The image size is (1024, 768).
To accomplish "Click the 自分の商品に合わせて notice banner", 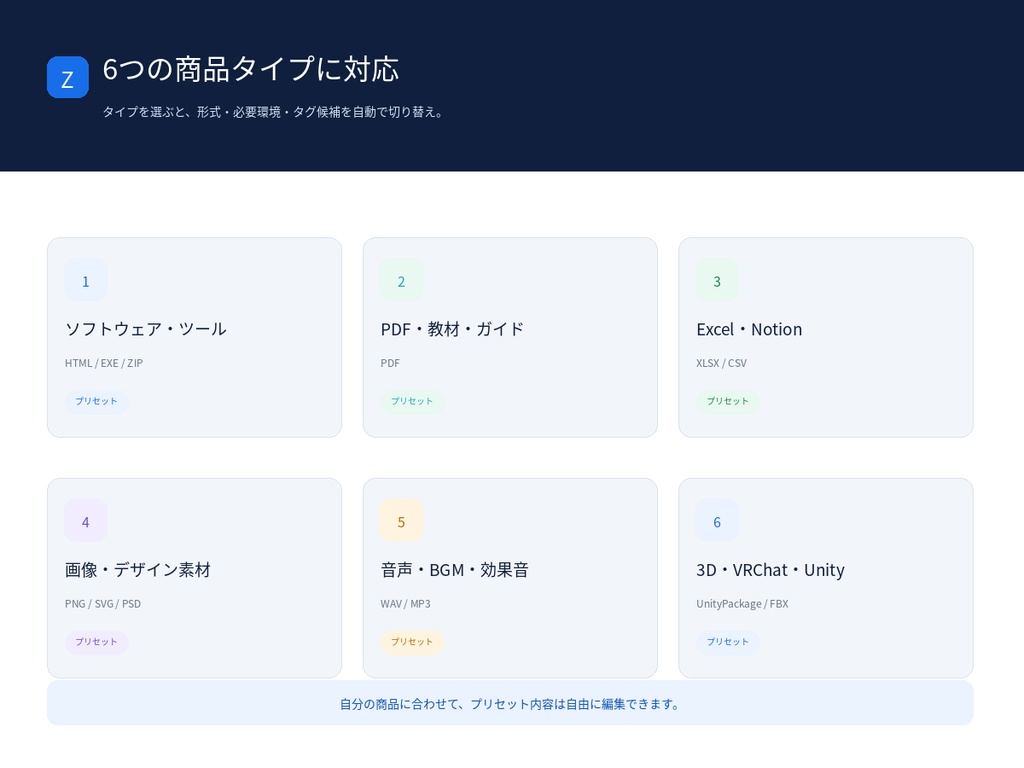I will click(x=510, y=703).
